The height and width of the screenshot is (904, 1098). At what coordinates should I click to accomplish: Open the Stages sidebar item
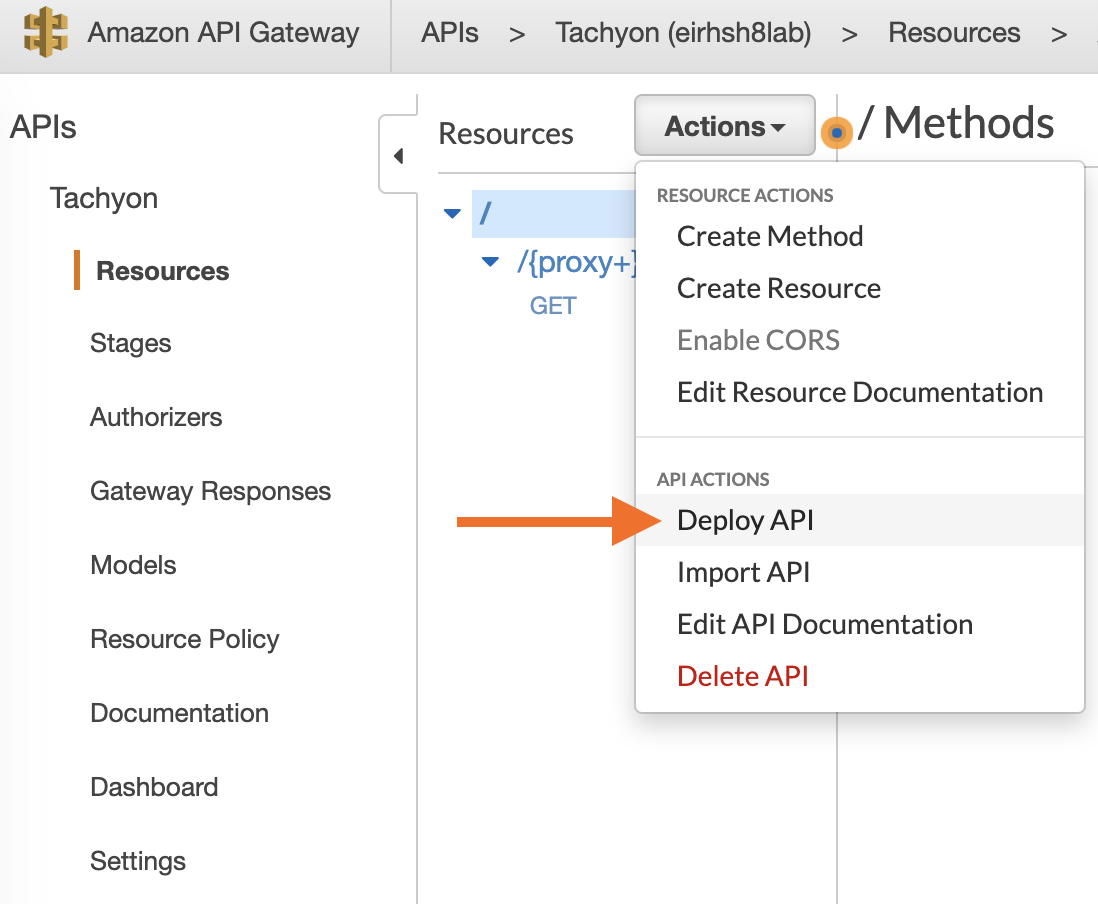(130, 343)
